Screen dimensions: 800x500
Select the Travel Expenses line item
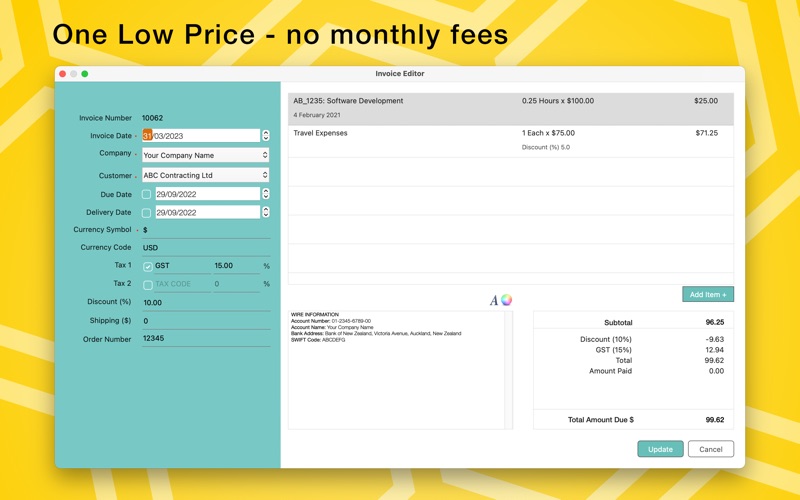(x=511, y=141)
